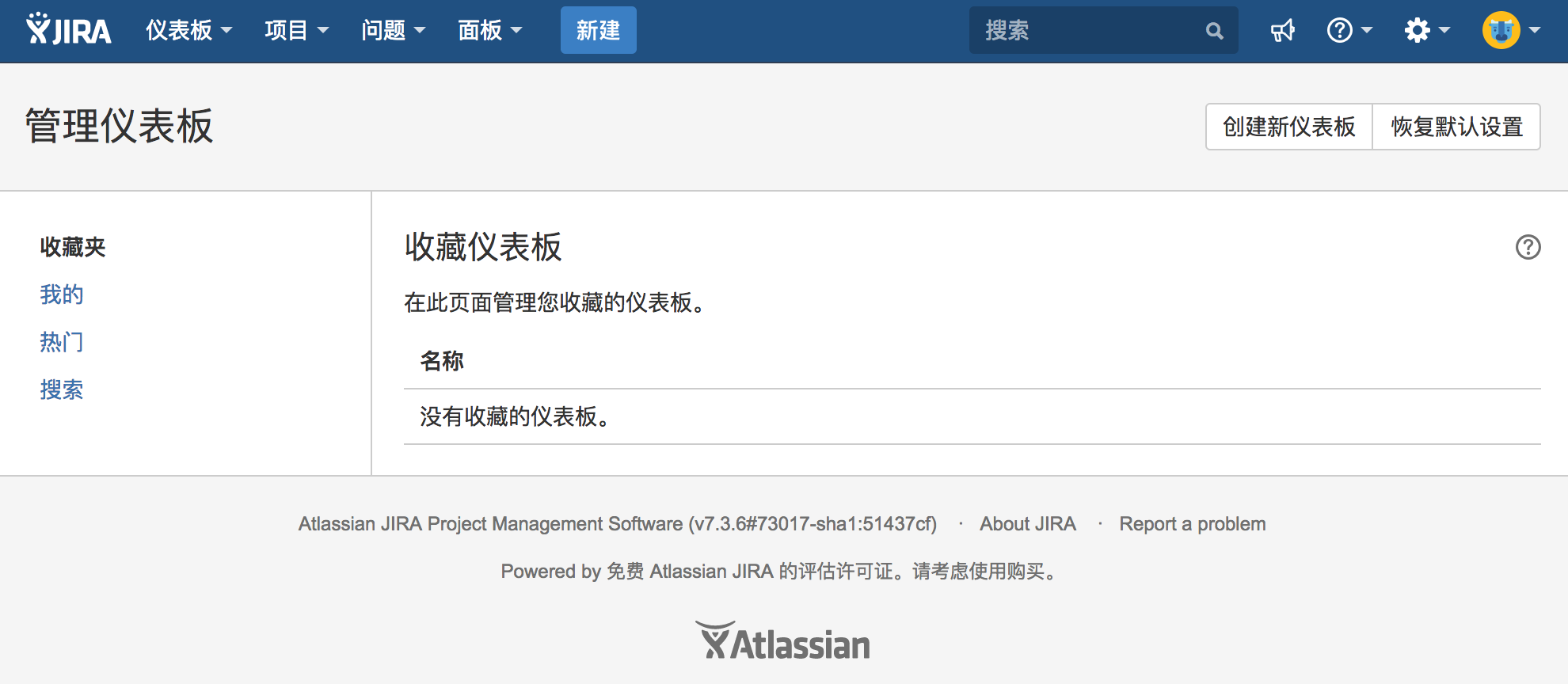Click help icon beside 收藏仪表板 heading
This screenshot has width=1568, height=684.
pos(1528,247)
